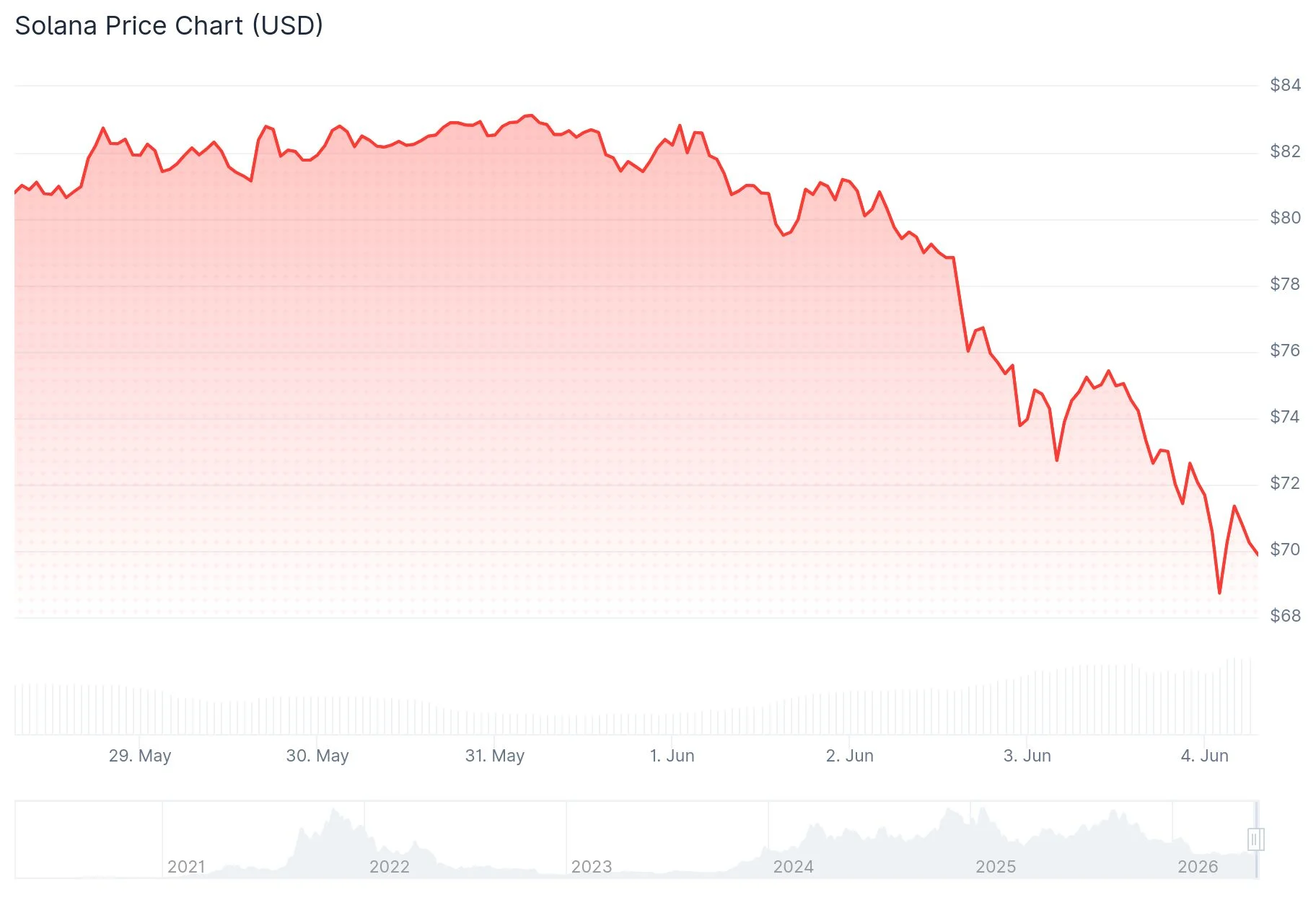Screen dimensions: 1316x900
Task: Click the $68 price axis label
Action: click(x=1285, y=616)
